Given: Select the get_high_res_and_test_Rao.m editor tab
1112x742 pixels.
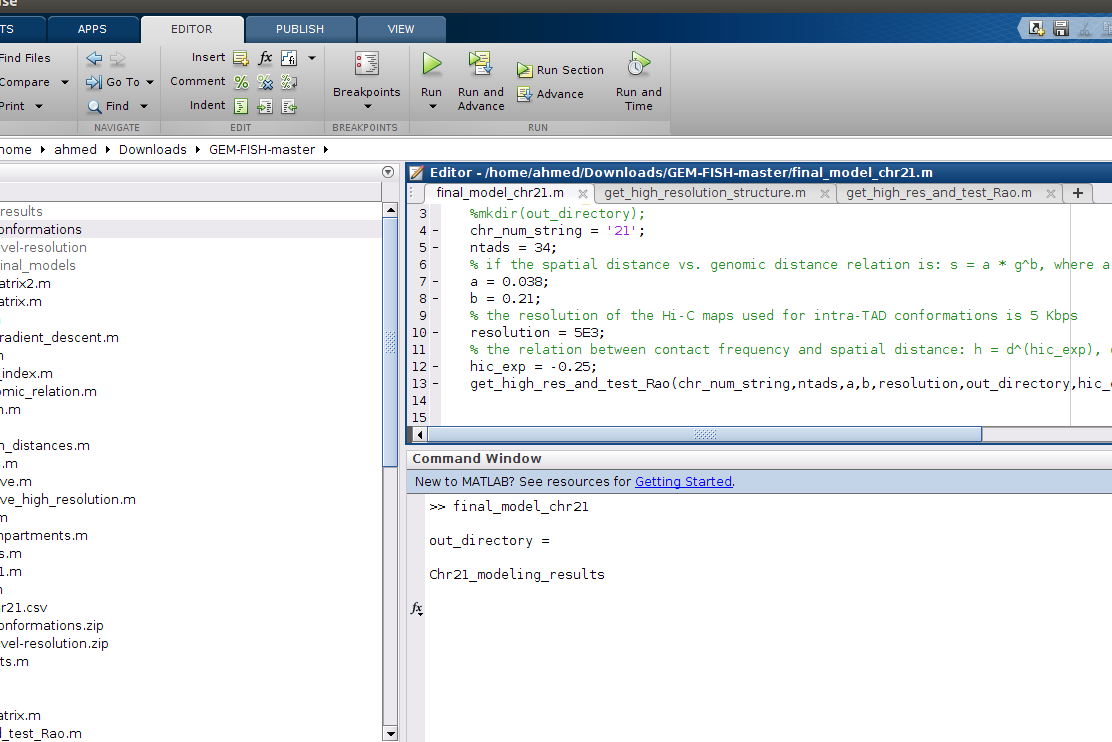Looking at the screenshot, I should coord(938,193).
